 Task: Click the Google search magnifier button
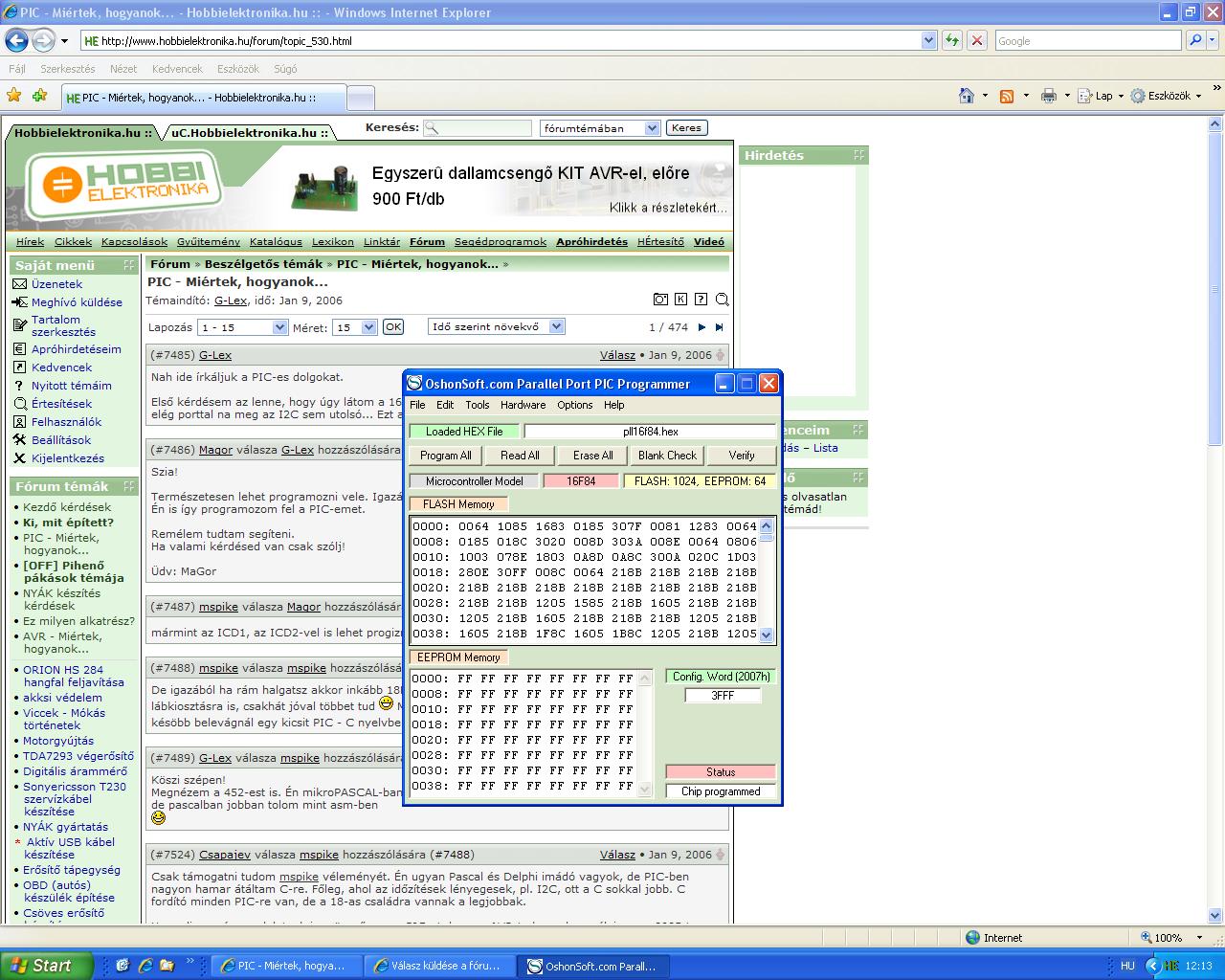click(x=1195, y=41)
